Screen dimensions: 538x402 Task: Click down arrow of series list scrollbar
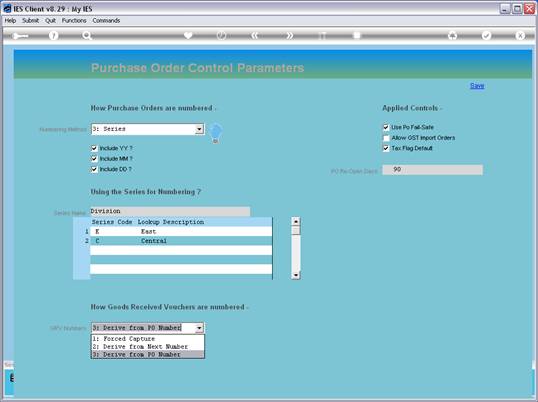pyautogui.click(x=296, y=275)
